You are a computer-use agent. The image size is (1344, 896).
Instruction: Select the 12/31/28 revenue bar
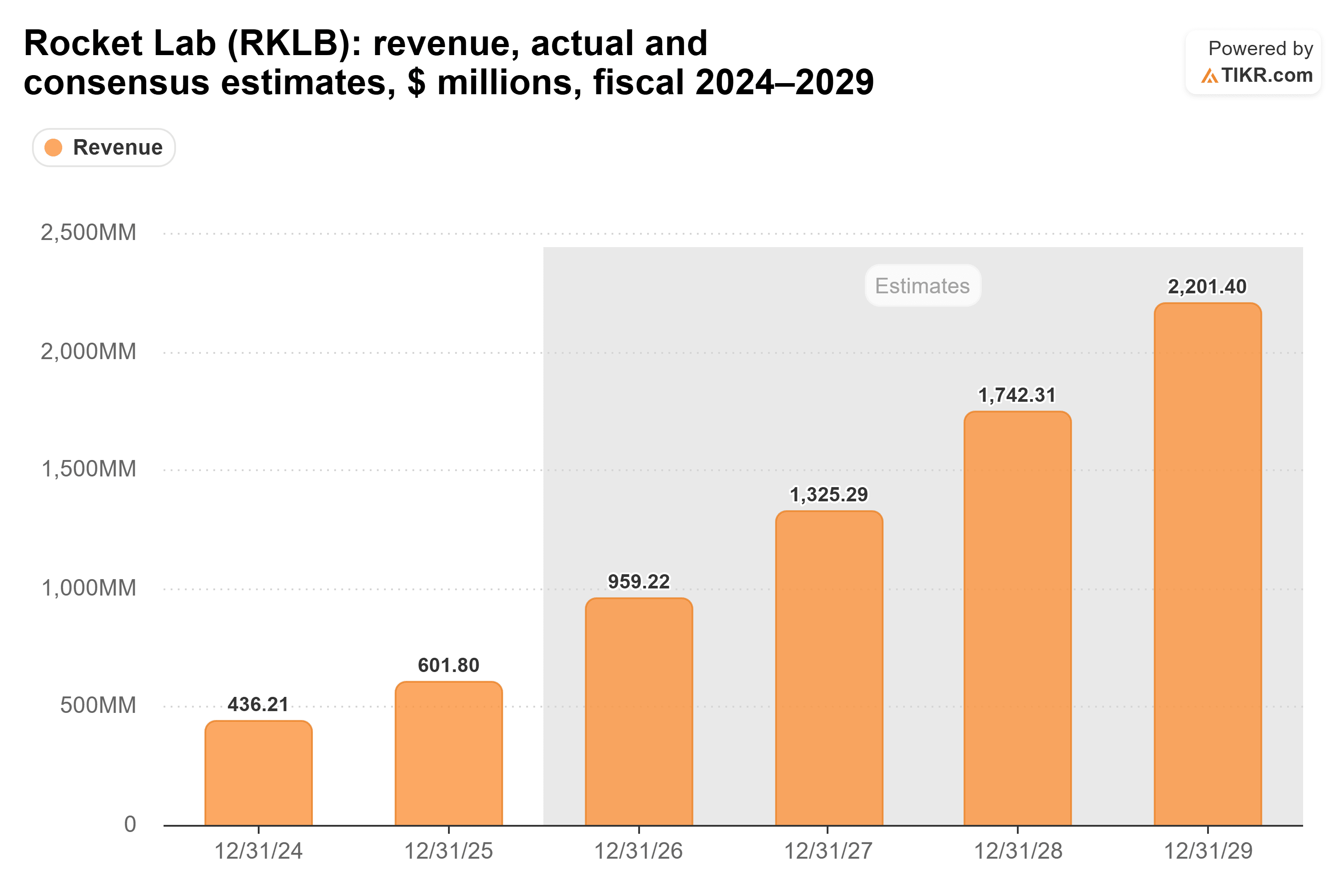point(1018,619)
